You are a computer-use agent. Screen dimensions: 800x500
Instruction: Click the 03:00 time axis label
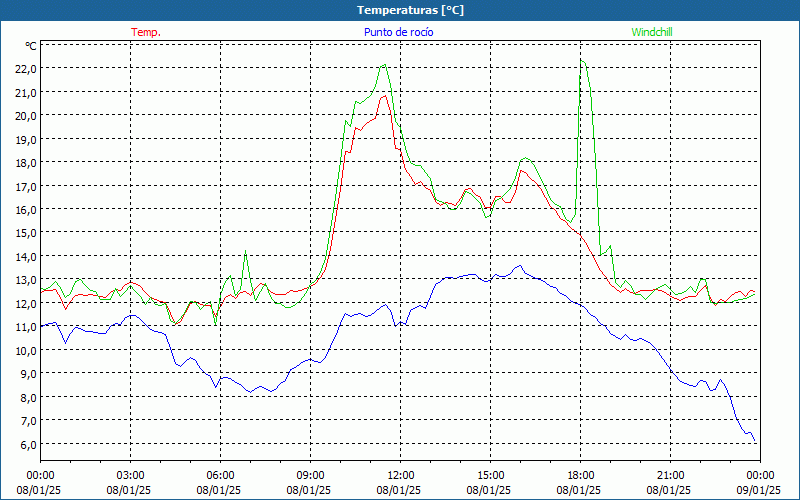131,476
